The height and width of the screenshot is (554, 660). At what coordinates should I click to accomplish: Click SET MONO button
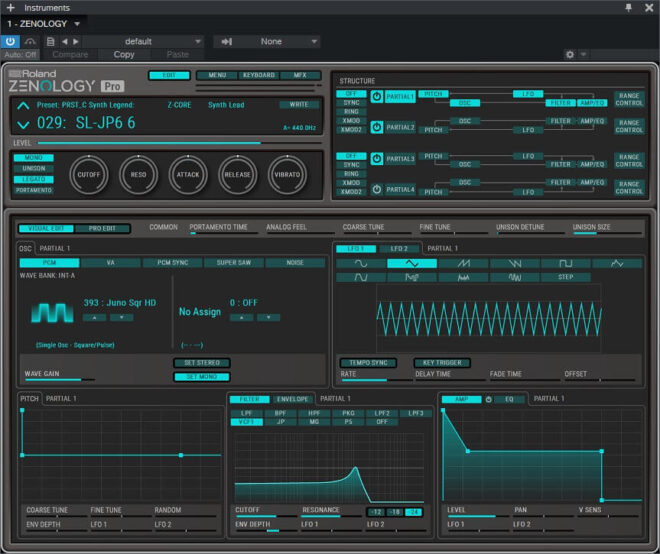(x=202, y=377)
